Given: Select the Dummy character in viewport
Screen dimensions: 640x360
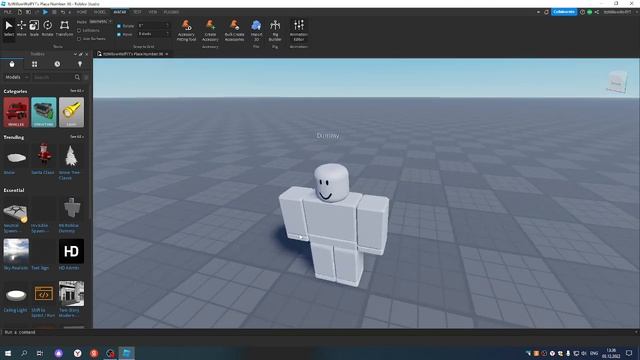Looking at the screenshot, I should [x=333, y=225].
